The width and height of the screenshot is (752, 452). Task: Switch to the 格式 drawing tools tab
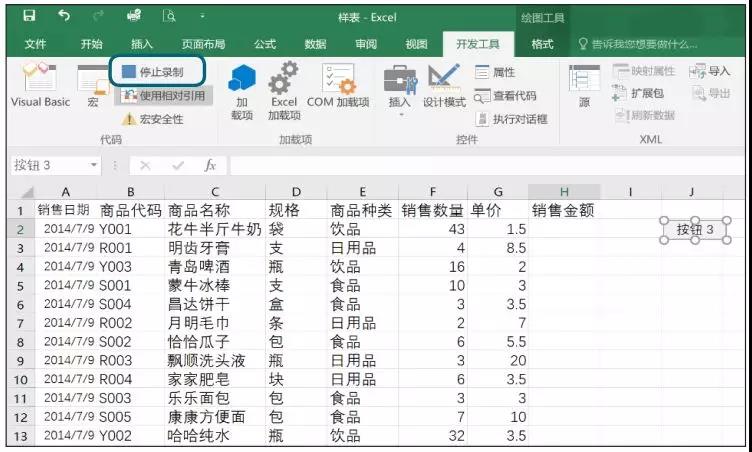click(542, 44)
